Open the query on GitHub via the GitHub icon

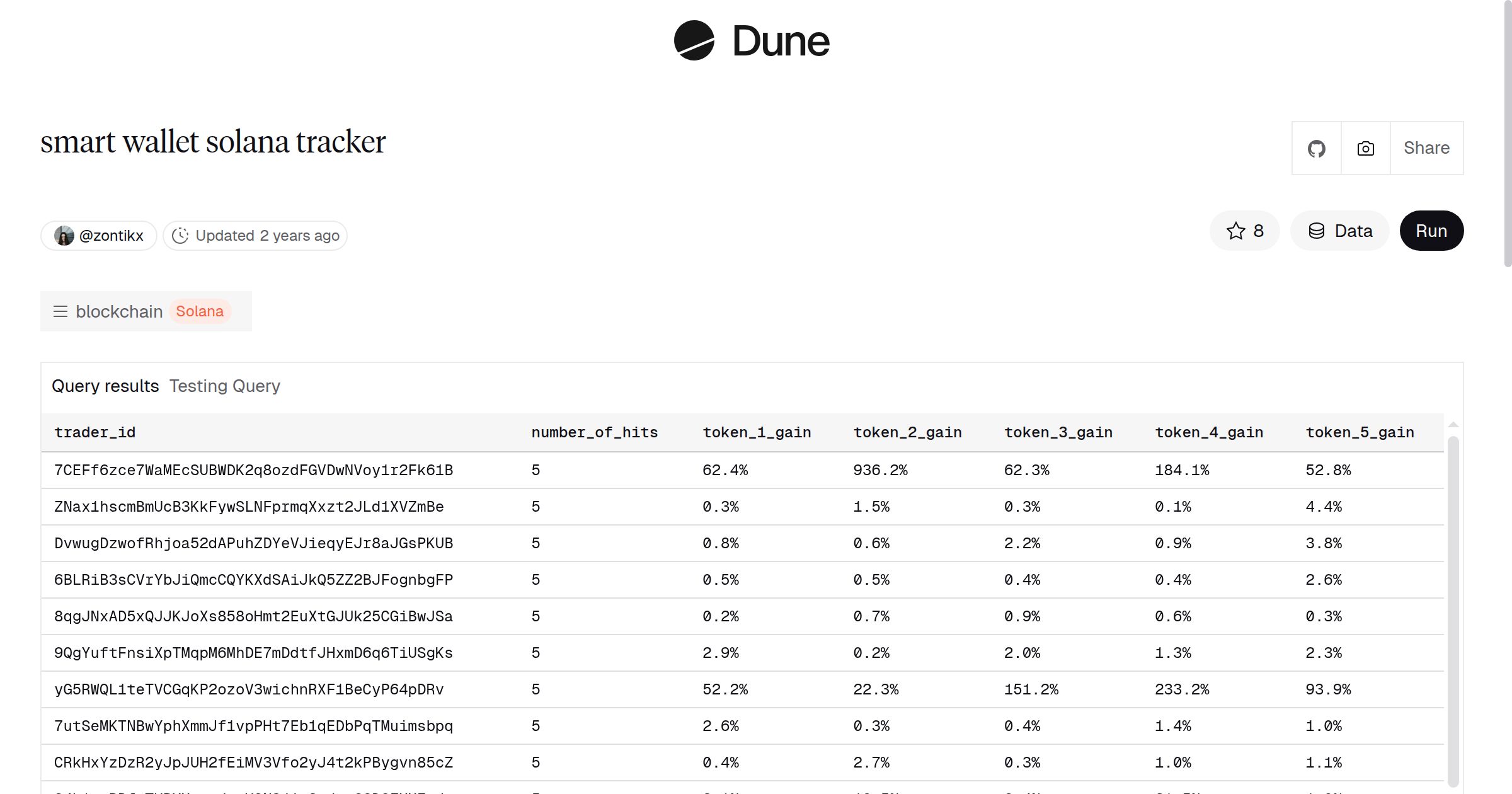[x=1316, y=148]
